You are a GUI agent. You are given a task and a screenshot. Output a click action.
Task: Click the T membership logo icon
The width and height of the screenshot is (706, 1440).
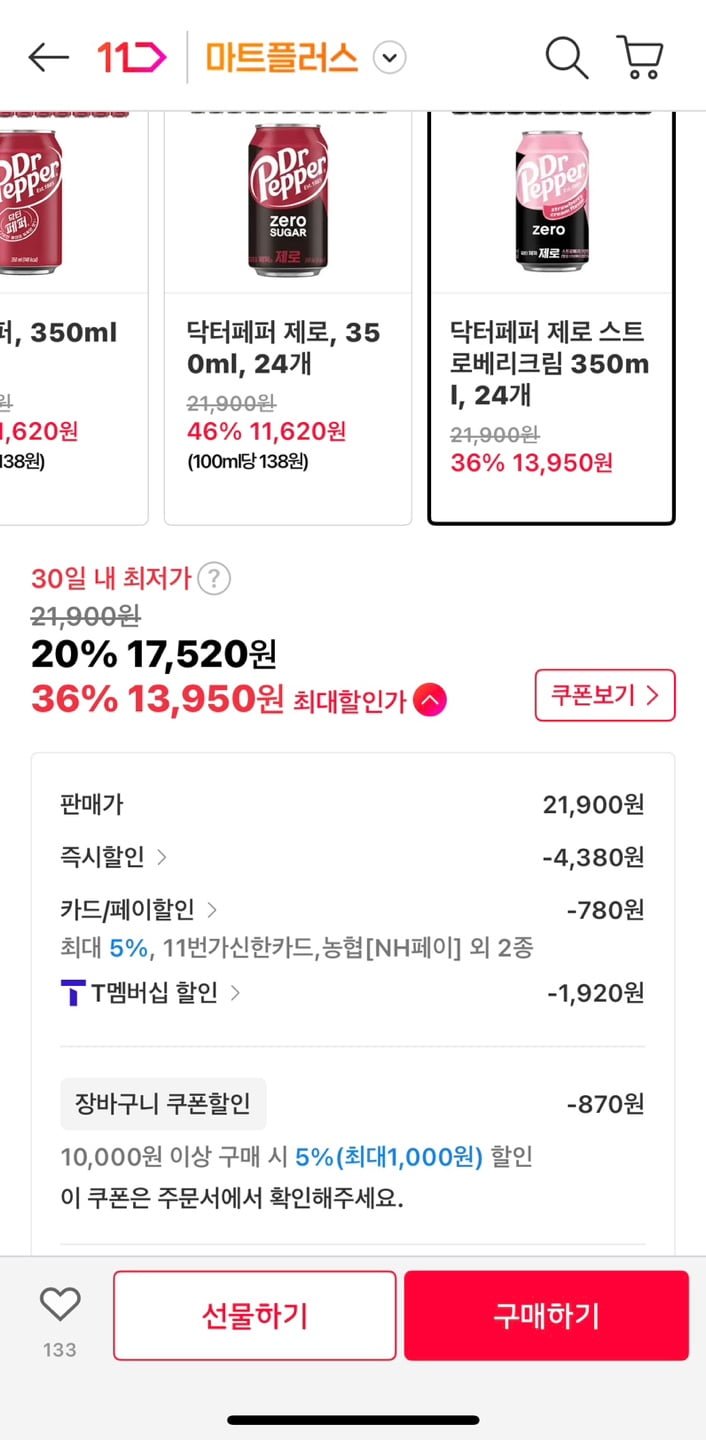[x=73, y=993]
